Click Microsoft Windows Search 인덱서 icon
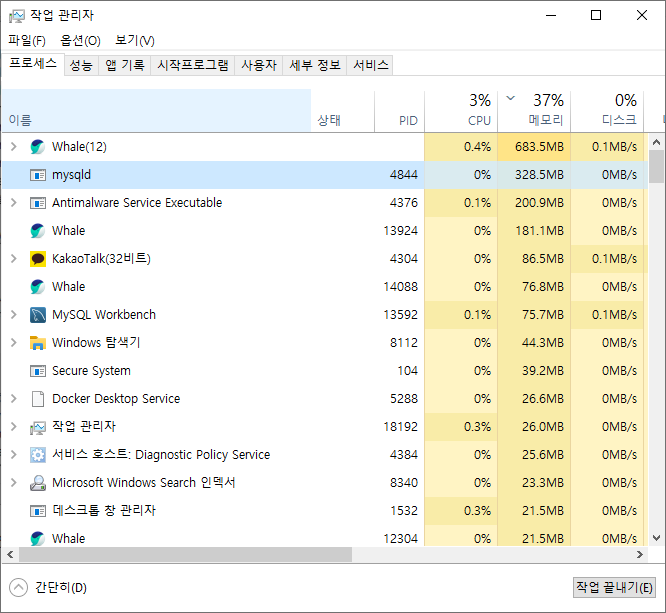This screenshot has height=613, width=666. (x=37, y=483)
